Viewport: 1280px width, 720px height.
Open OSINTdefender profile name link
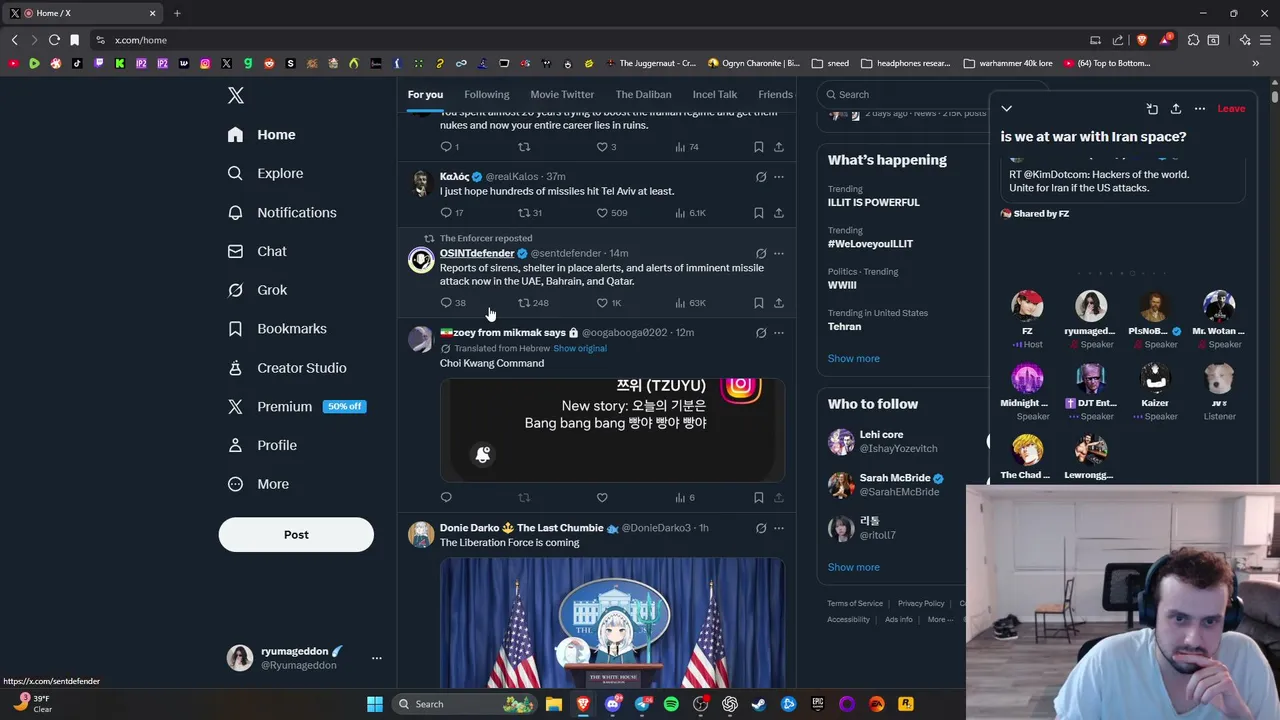[477, 253]
